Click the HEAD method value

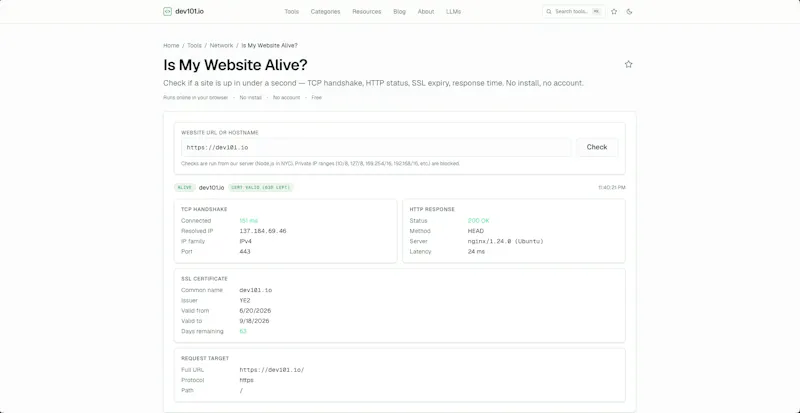pos(476,231)
